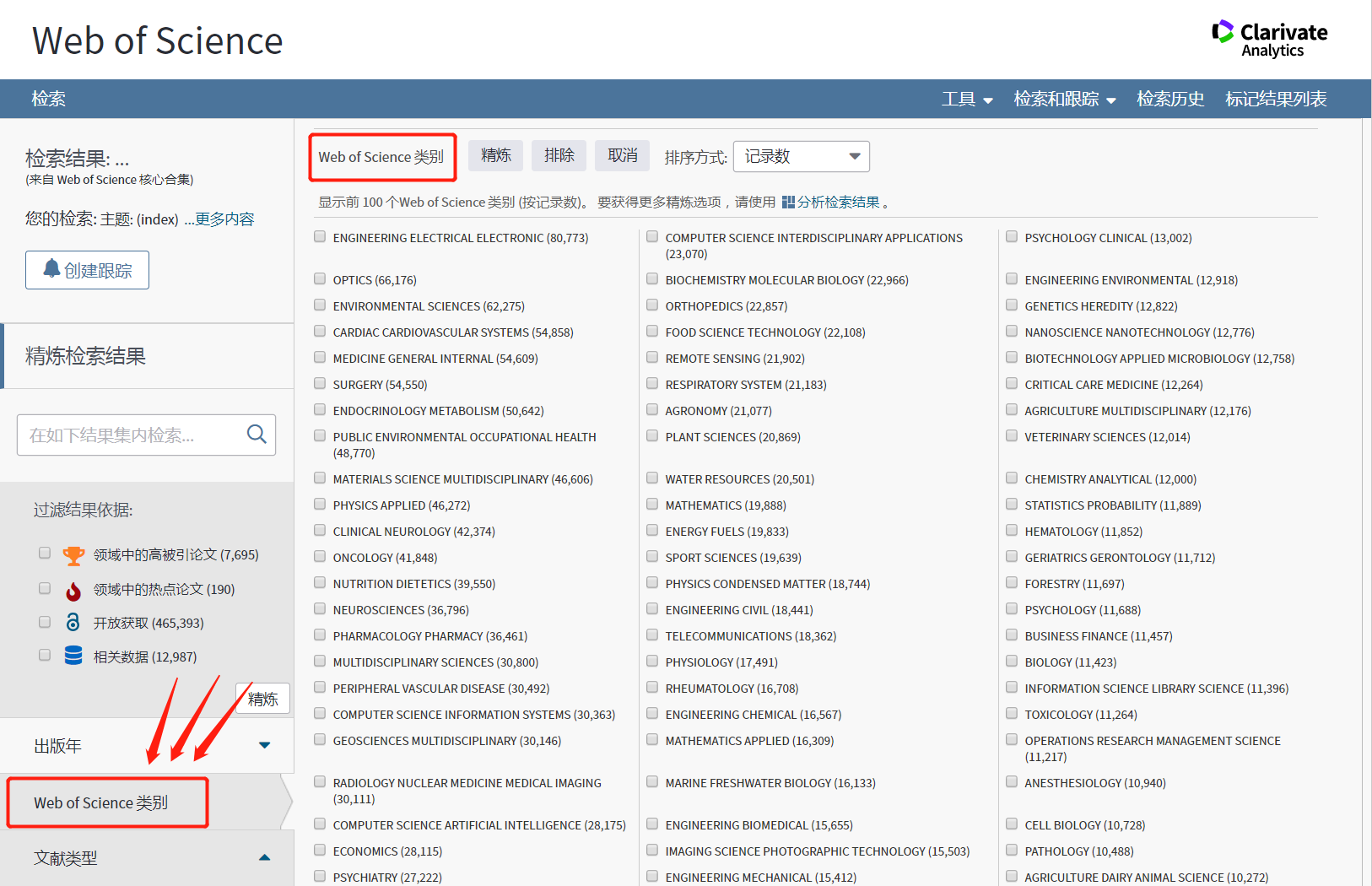Check the OPTICS category checkbox
This screenshot has width=1372, height=886.
pyautogui.click(x=320, y=278)
